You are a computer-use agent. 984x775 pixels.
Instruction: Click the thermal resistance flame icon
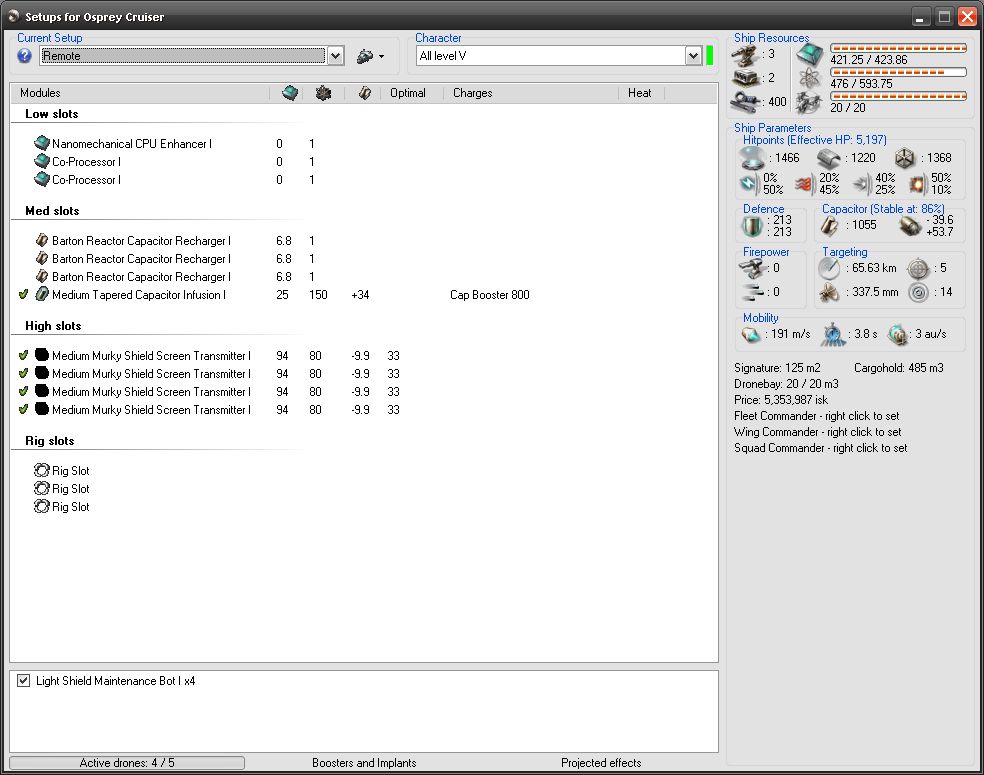point(804,184)
